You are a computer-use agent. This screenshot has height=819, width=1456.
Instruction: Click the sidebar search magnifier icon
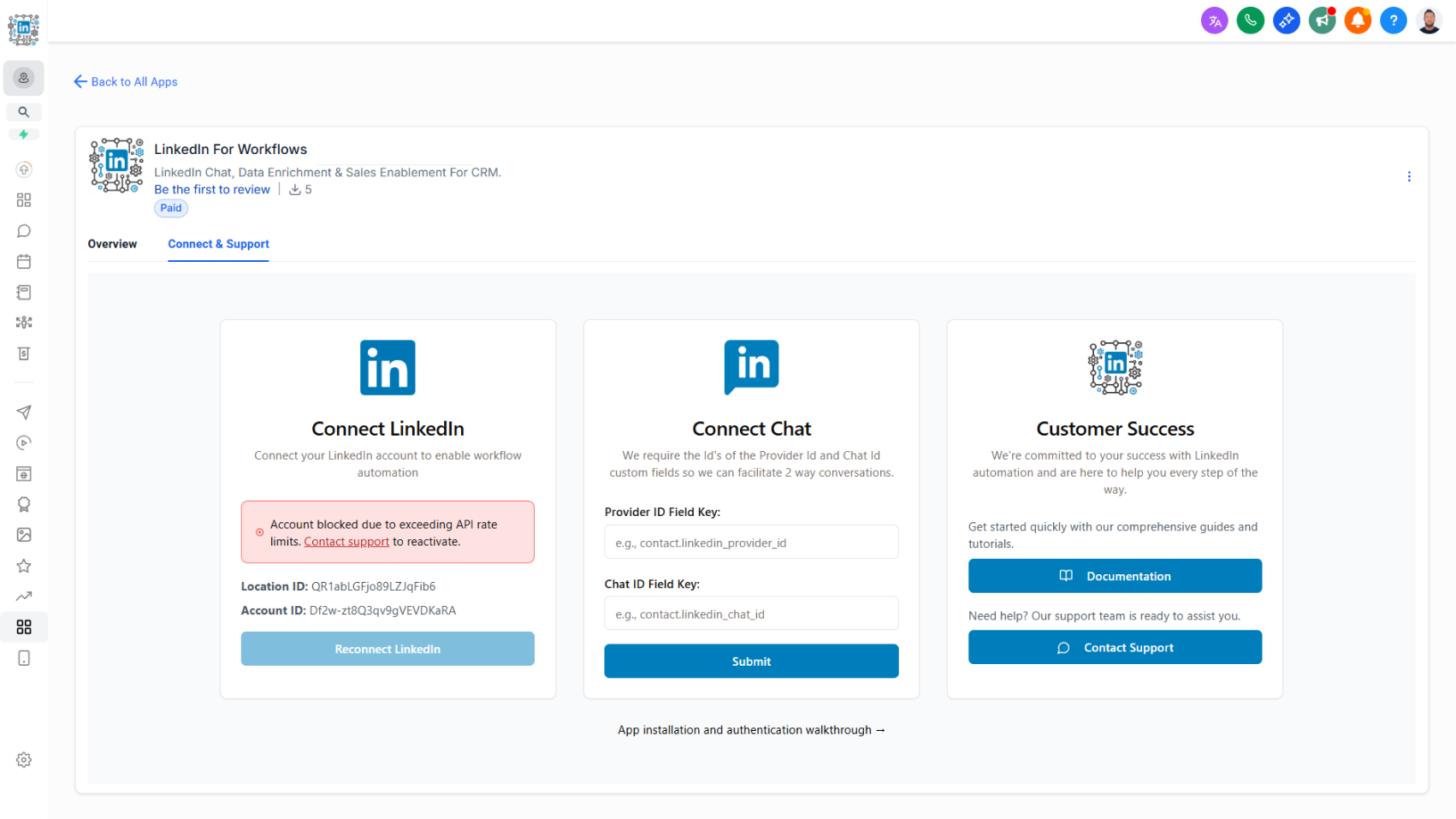point(24,112)
